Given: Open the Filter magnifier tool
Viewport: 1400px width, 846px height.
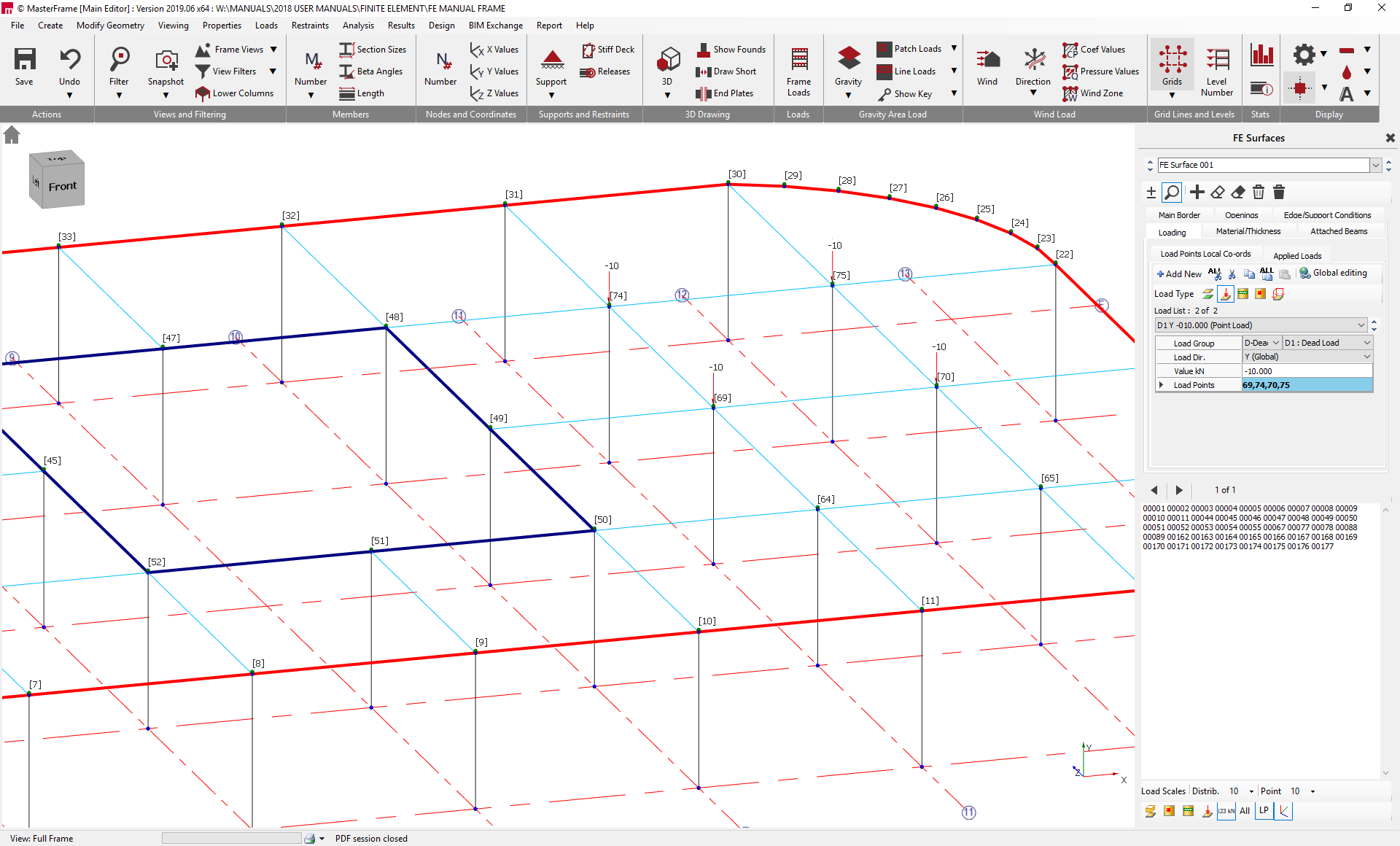Looking at the screenshot, I should [119, 59].
